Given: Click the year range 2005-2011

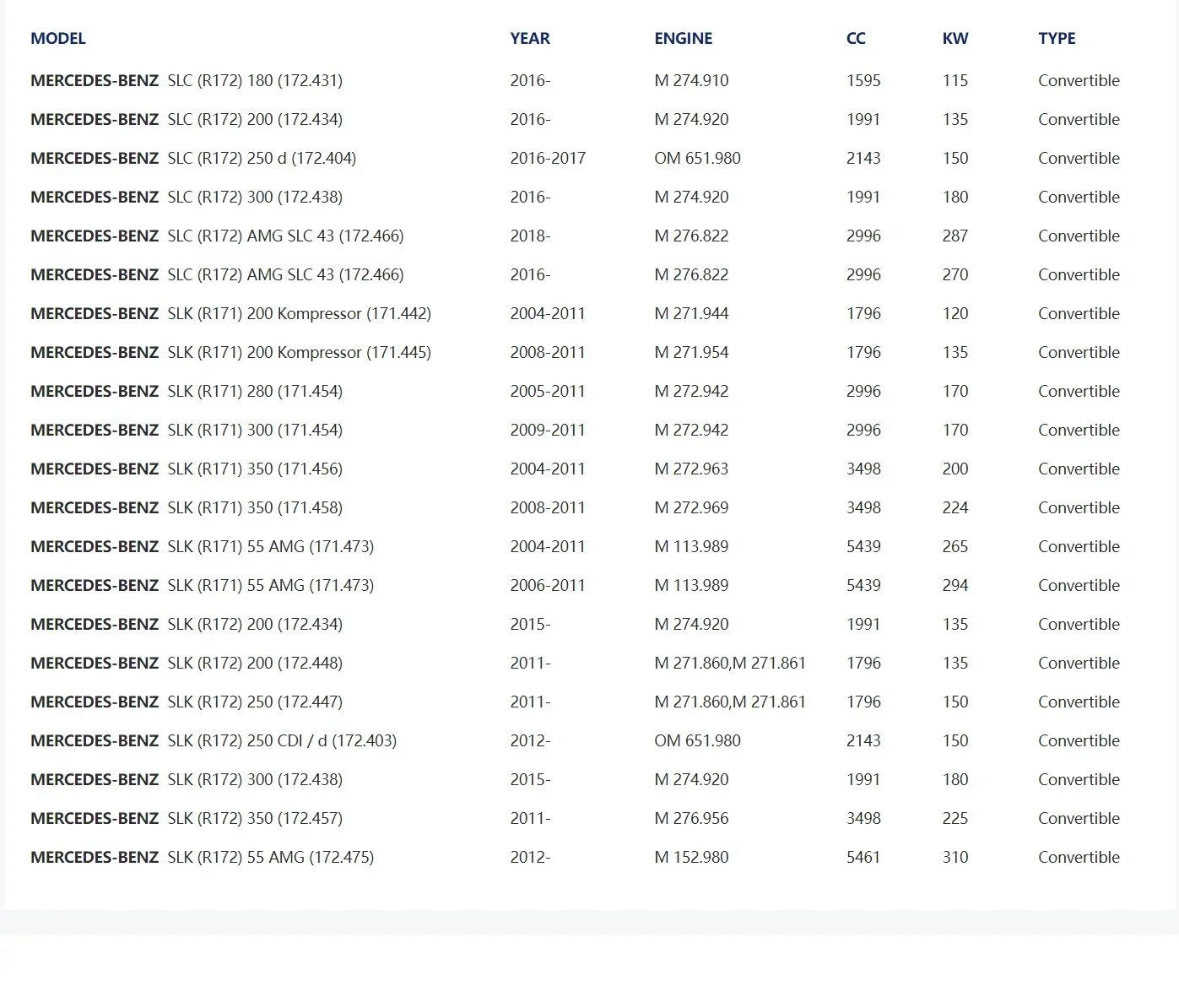Looking at the screenshot, I should tap(548, 392).
